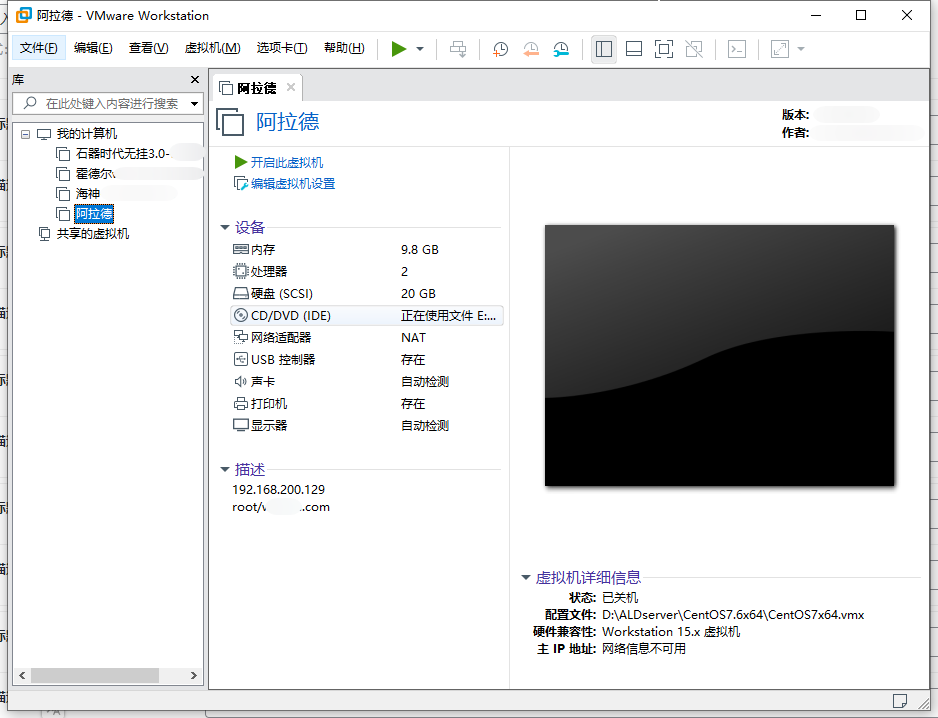938x718 pixels.
Task: Click the 硬盘 (SCSI) device row
Action: pyautogui.click(x=366, y=294)
